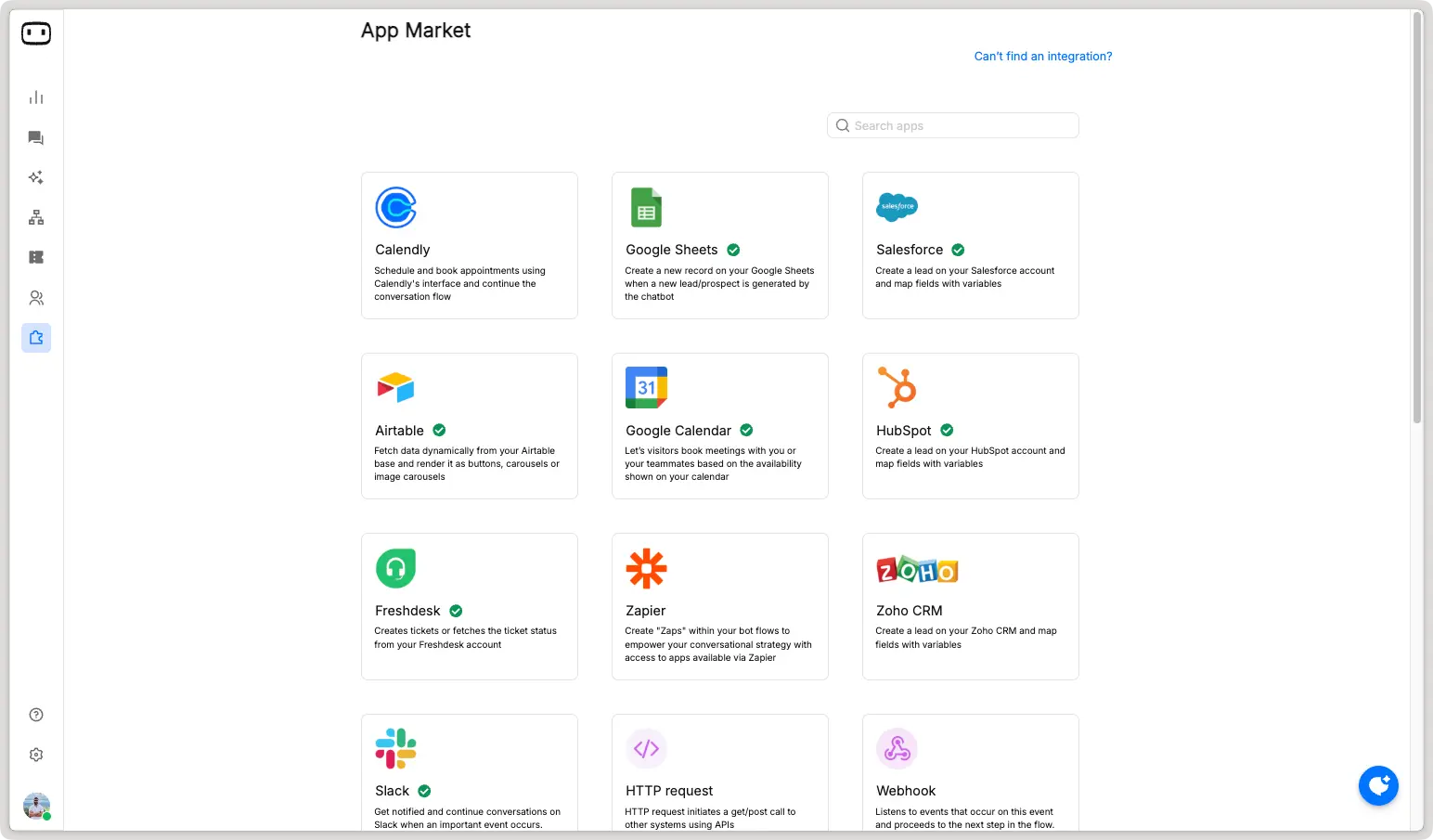This screenshot has height=840, width=1433.
Task: Open the Audience people icon
Action: pos(35,297)
